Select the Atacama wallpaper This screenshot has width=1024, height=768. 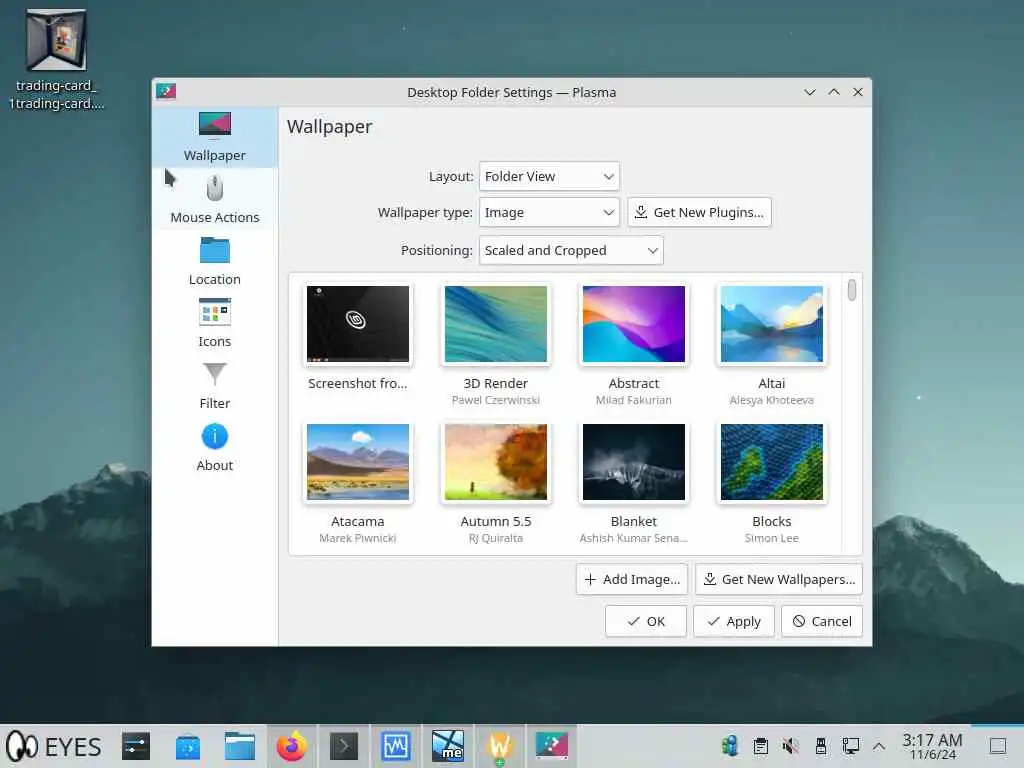point(358,462)
